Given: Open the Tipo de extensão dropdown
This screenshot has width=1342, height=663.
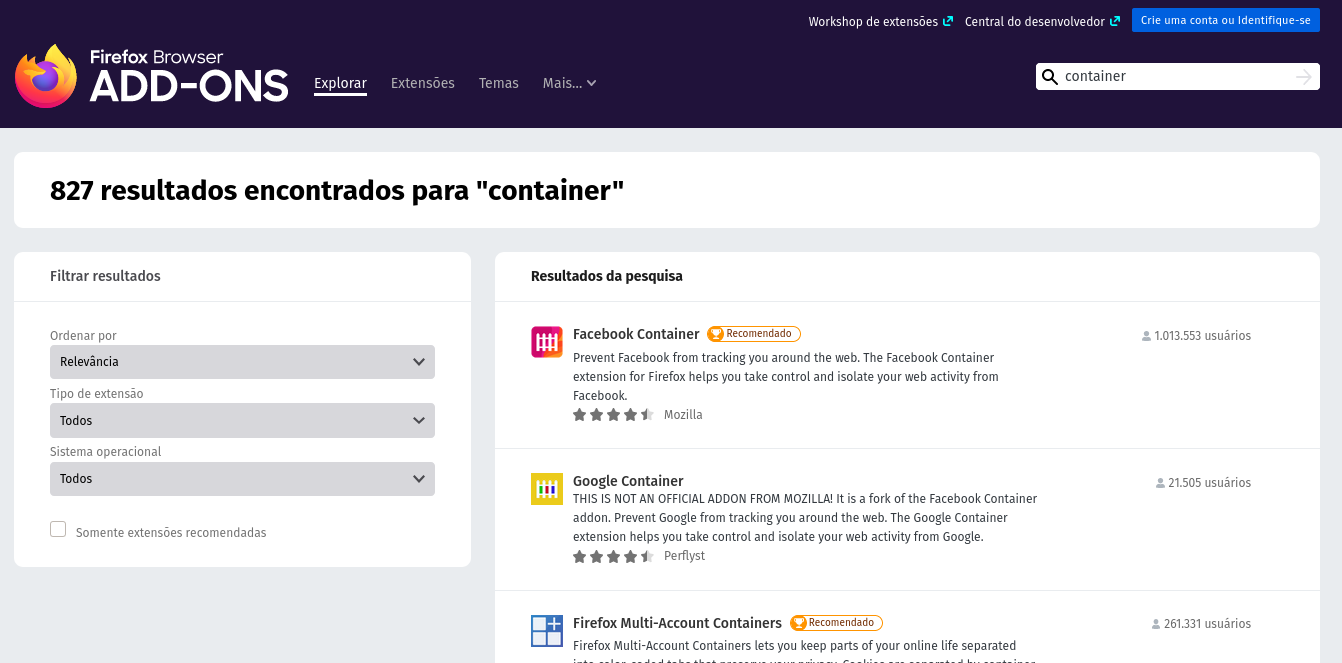Looking at the screenshot, I should point(242,420).
